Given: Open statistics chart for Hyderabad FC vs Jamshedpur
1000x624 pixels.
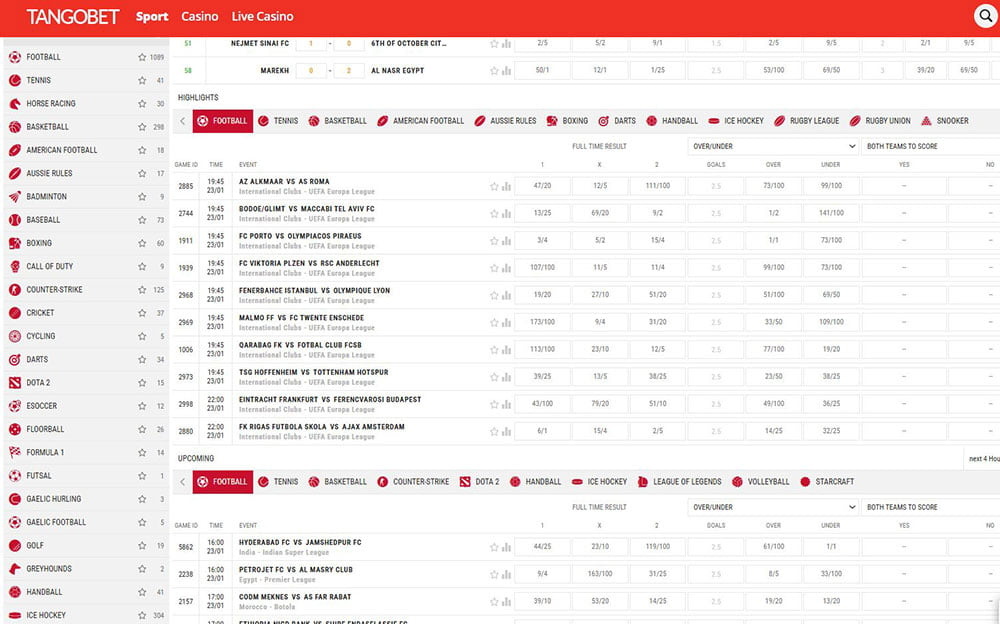Looking at the screenshot, I should (x=506, y=547).
